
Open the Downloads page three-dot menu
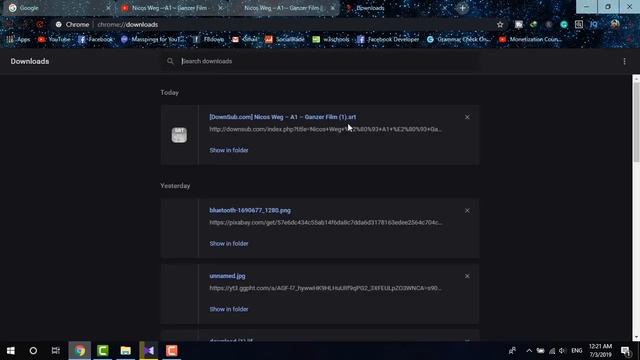coord(624,61)
